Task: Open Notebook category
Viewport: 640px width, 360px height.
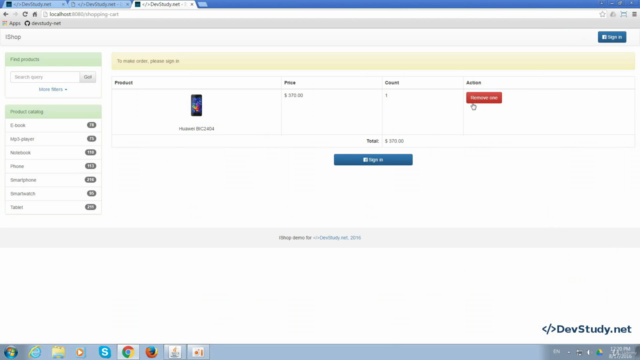Action: [53, 153]
